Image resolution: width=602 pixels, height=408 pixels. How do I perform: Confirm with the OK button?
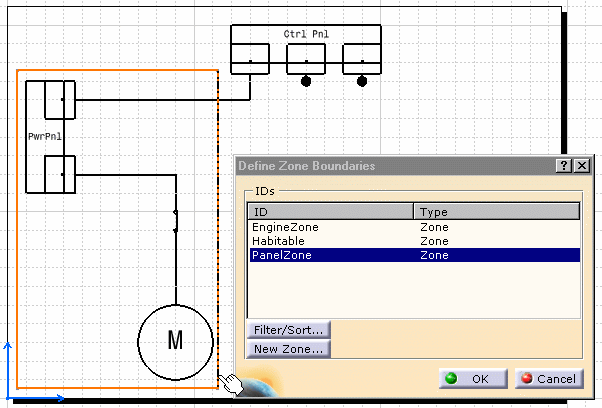(x=469, y=379)
